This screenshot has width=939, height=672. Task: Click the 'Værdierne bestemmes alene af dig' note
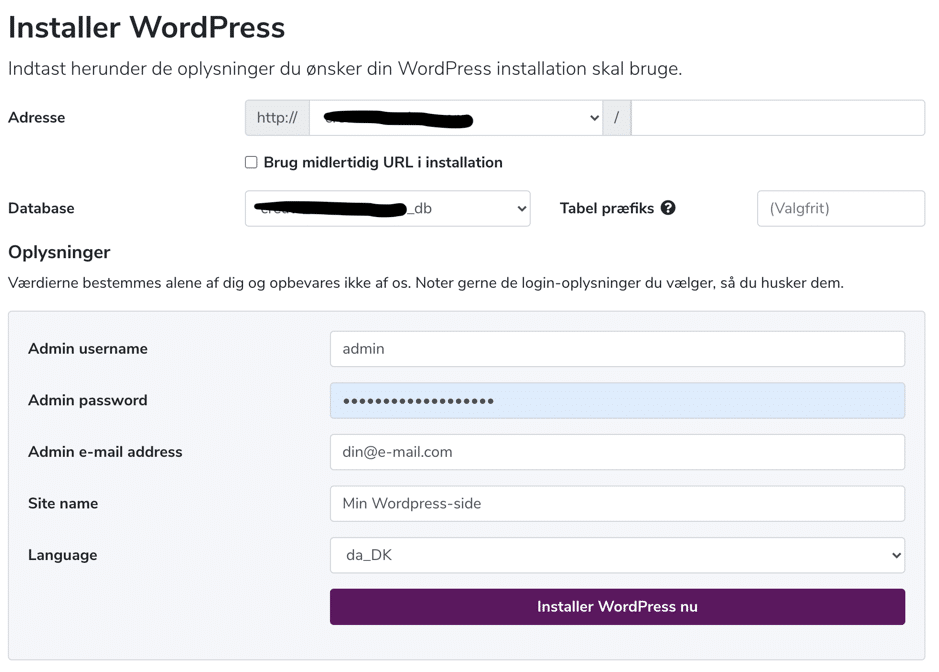pyautogui.click(x=426, y=283)
